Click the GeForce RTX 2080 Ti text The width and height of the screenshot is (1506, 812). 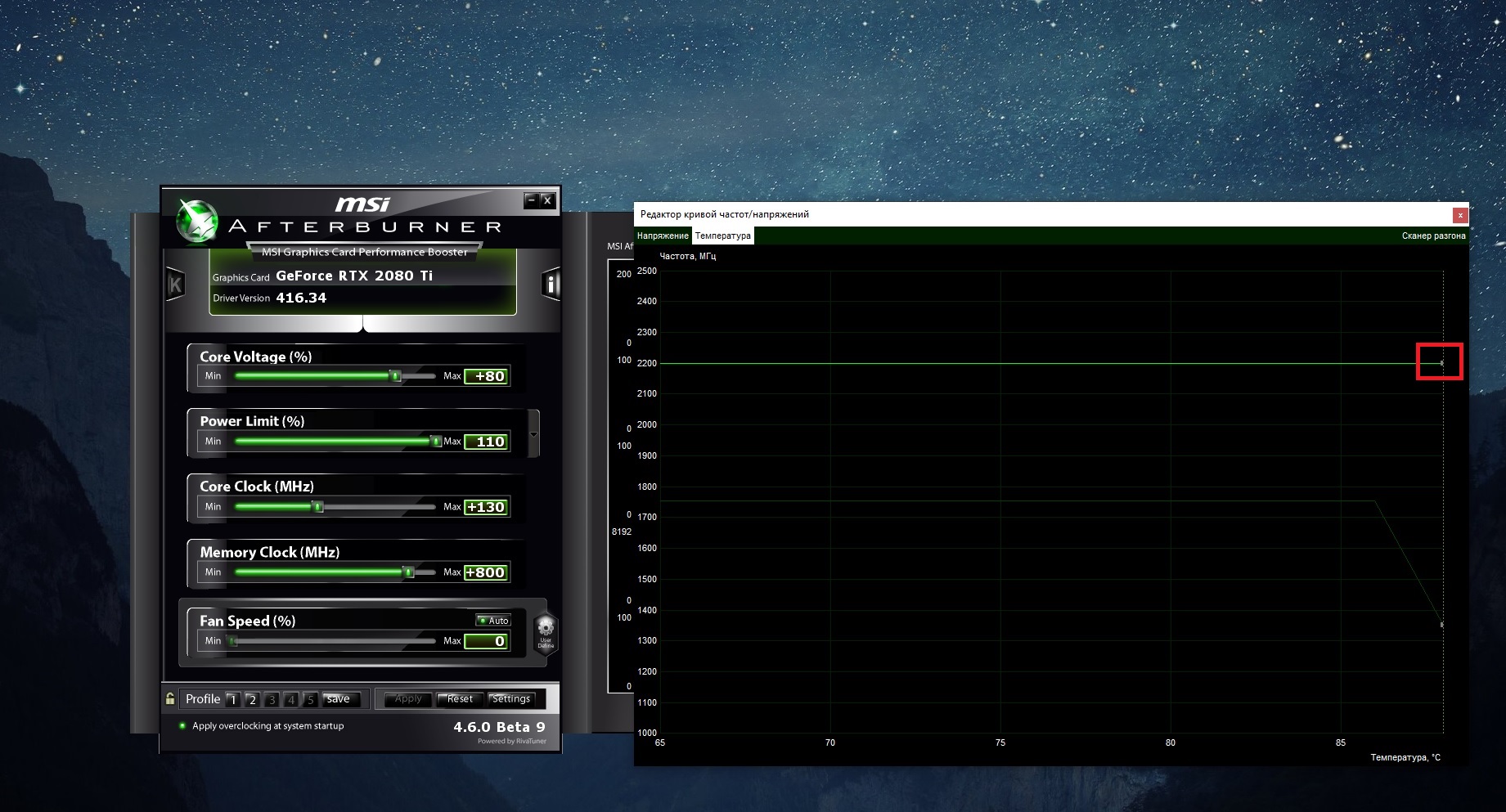tap(354, 276)
